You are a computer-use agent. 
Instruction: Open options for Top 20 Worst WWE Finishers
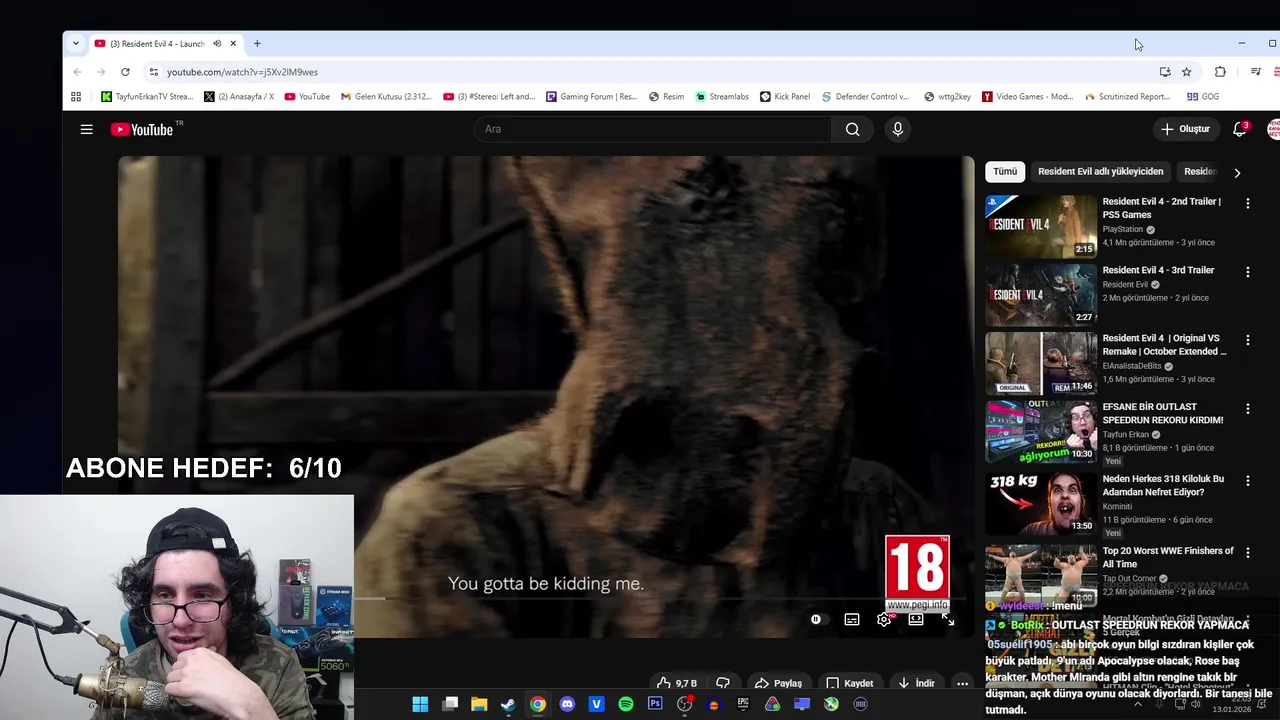pyautogui.click(x=1247, y=553)
